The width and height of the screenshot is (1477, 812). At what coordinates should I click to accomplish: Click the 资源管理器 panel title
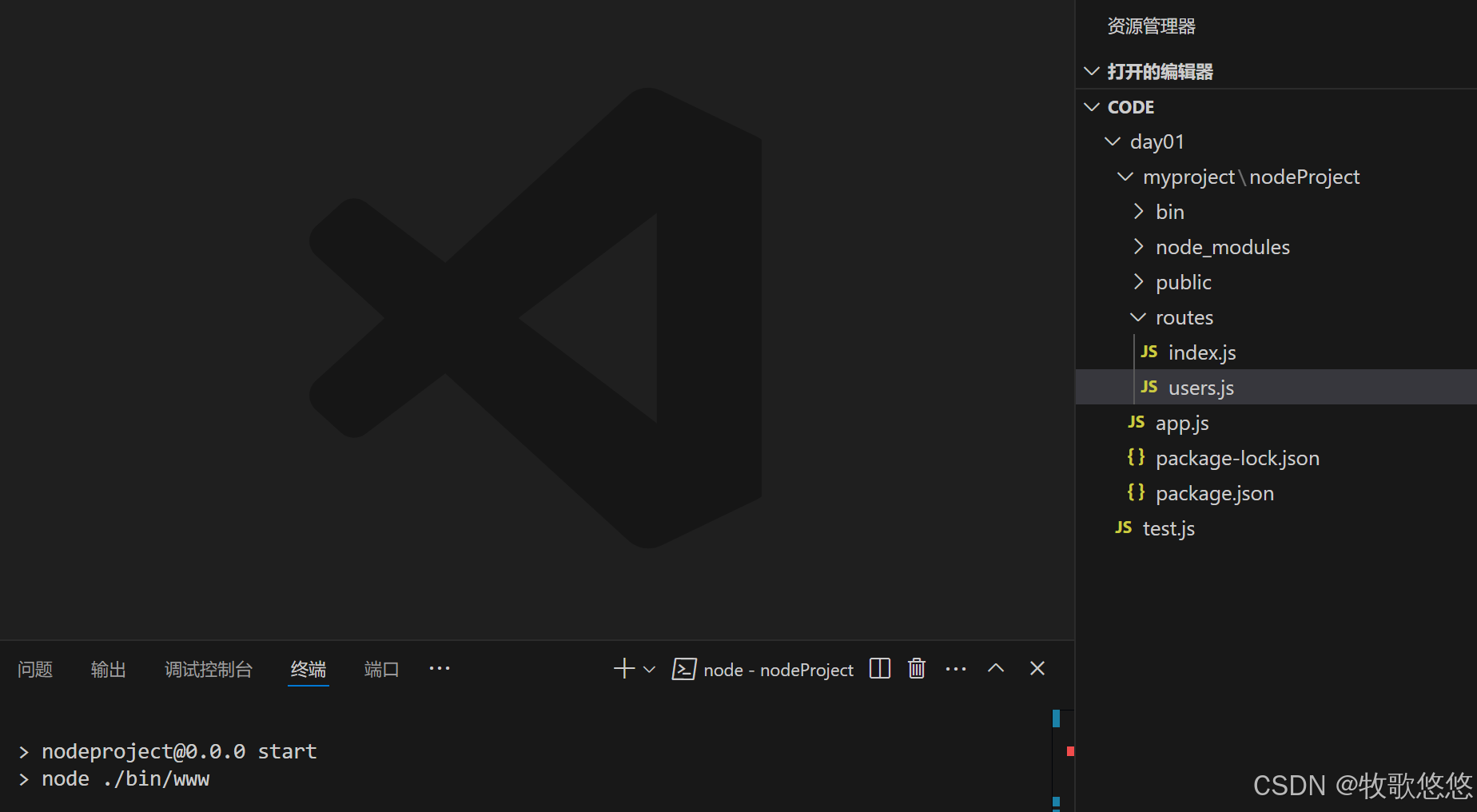click(x=1151, y=26)
